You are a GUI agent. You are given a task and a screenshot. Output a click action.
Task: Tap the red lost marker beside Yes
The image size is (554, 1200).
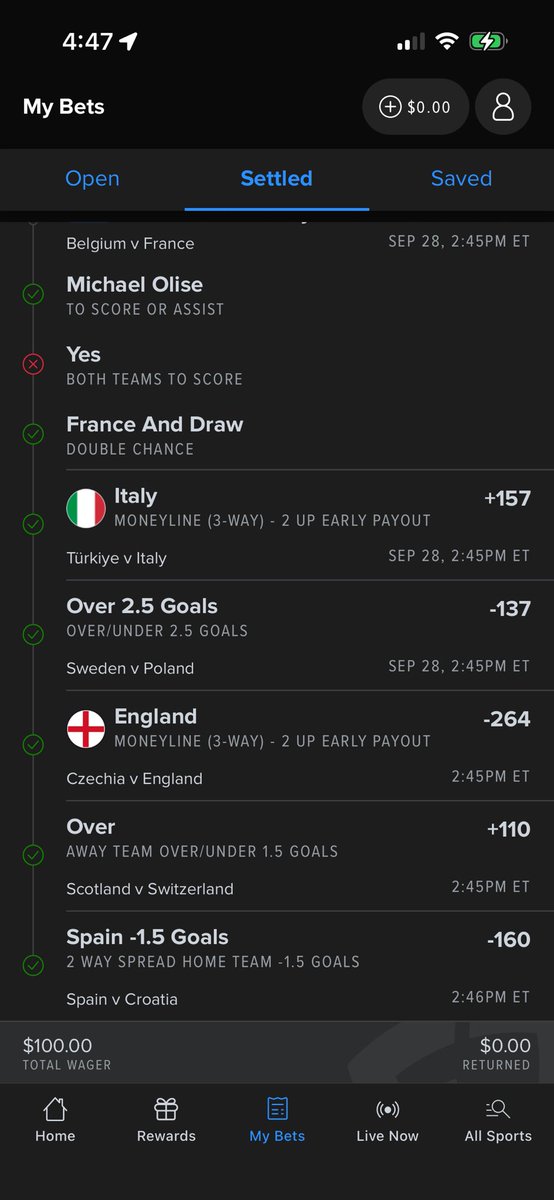pos(33,365)
